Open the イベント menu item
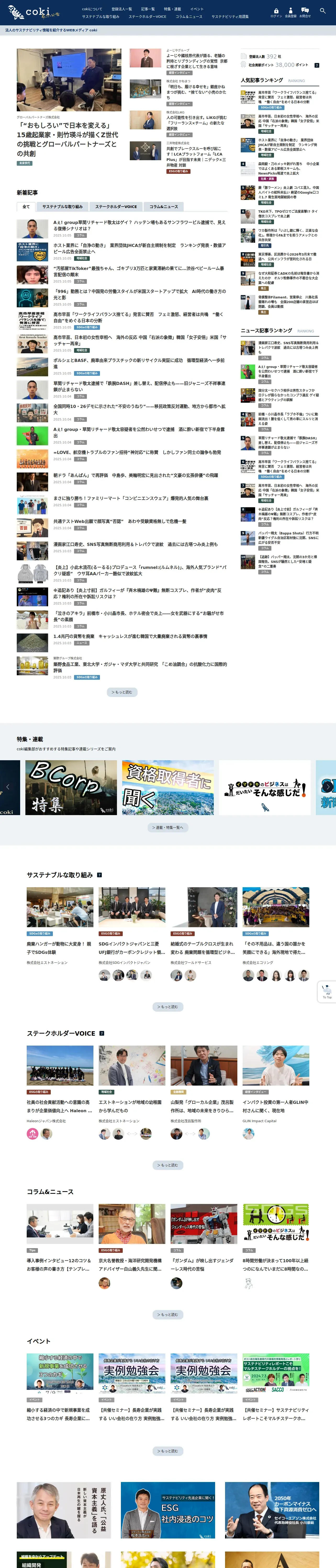This screenshot has width=336, height=1568. (x=197, y=9)
